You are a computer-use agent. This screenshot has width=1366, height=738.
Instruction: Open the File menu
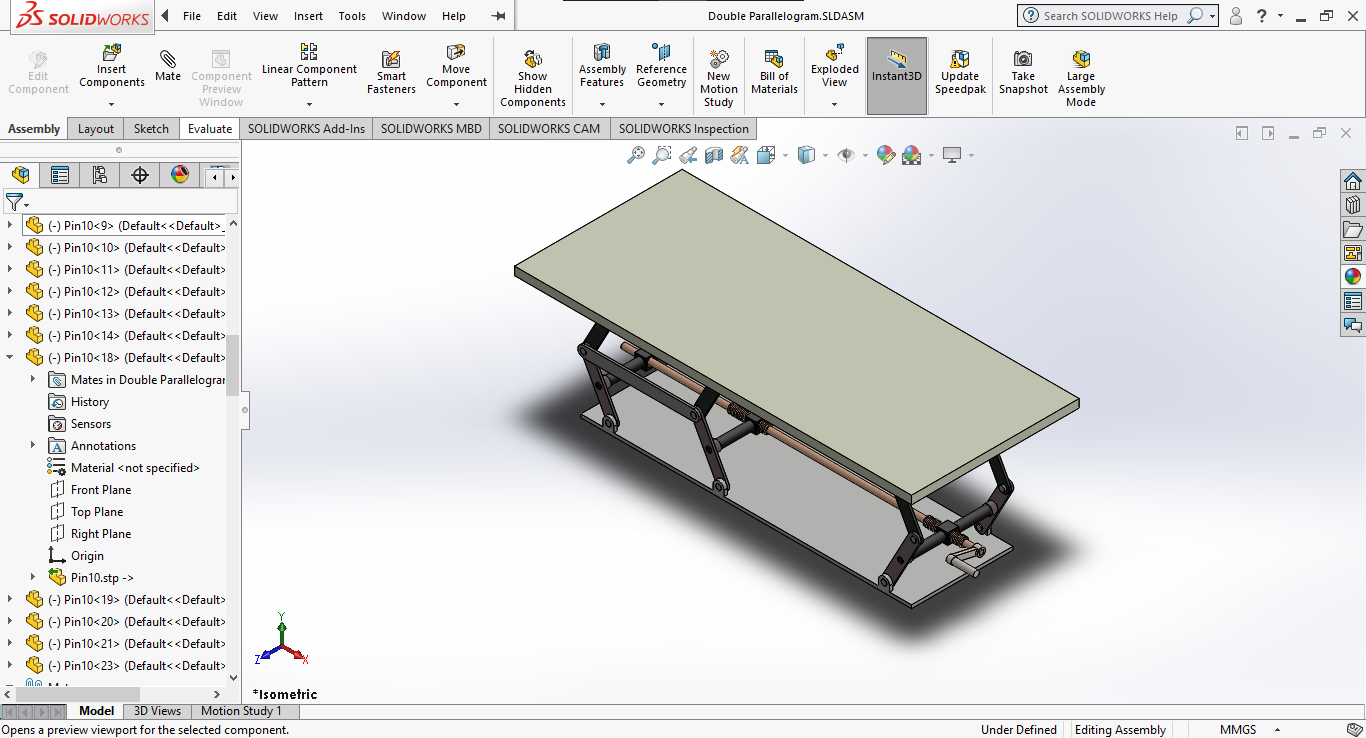click(192, 16)
